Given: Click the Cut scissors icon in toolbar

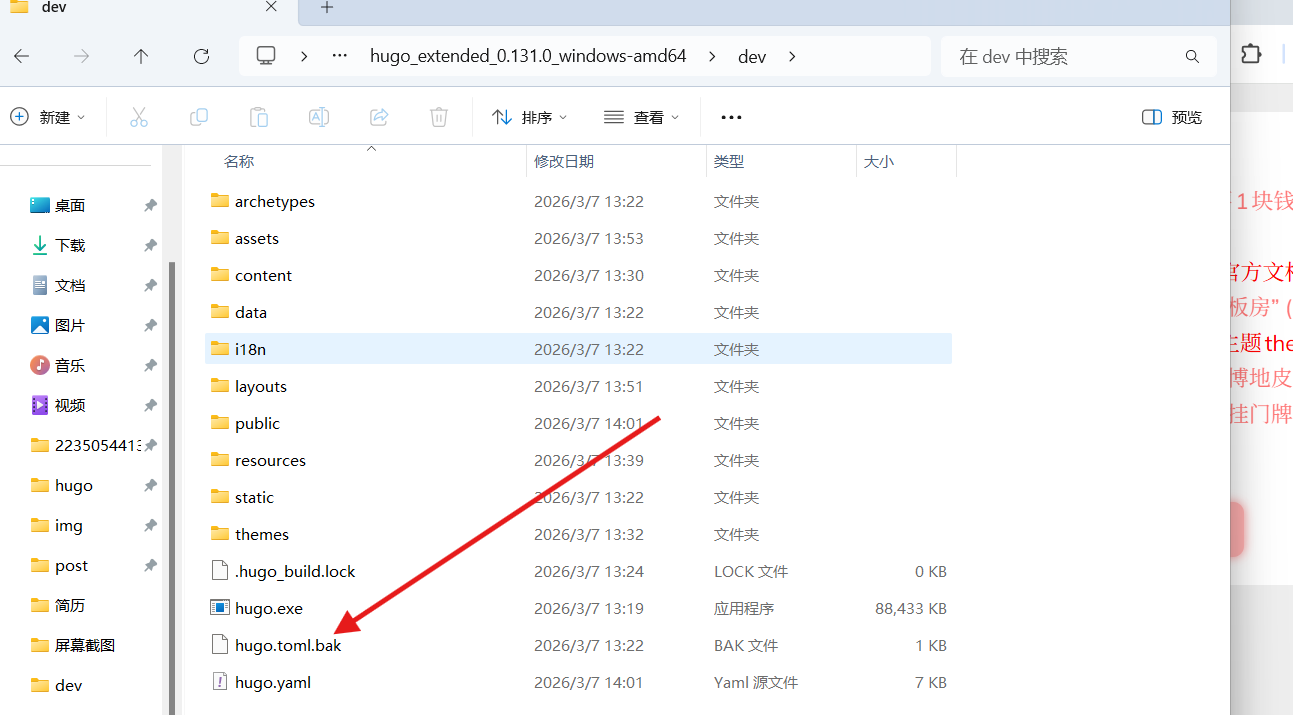Looking at the screenshot, I should click(x=139, y=117).
